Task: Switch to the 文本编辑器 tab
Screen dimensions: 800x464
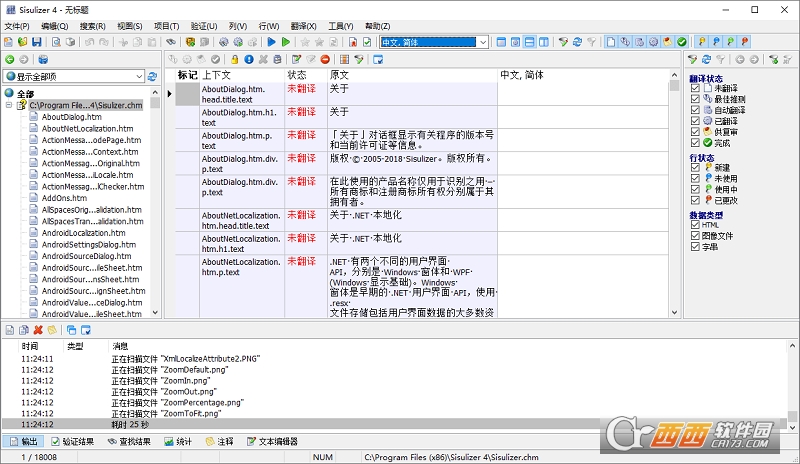Action: click(x=272, y=442)
